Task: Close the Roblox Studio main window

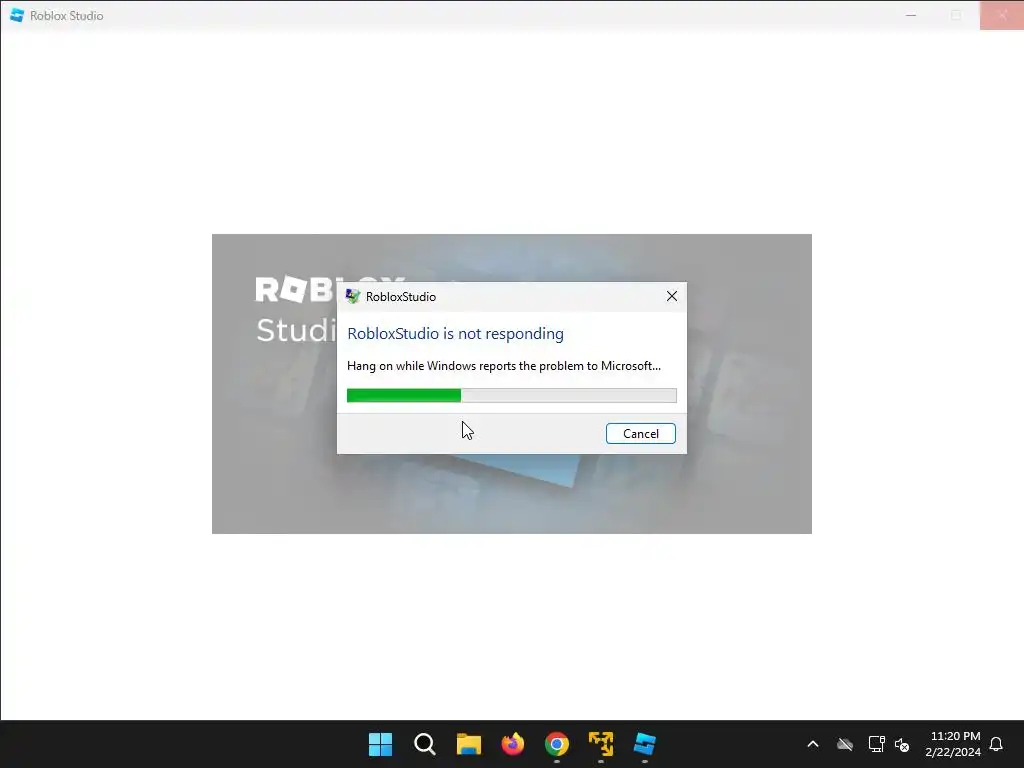Action: [1002, 15]
